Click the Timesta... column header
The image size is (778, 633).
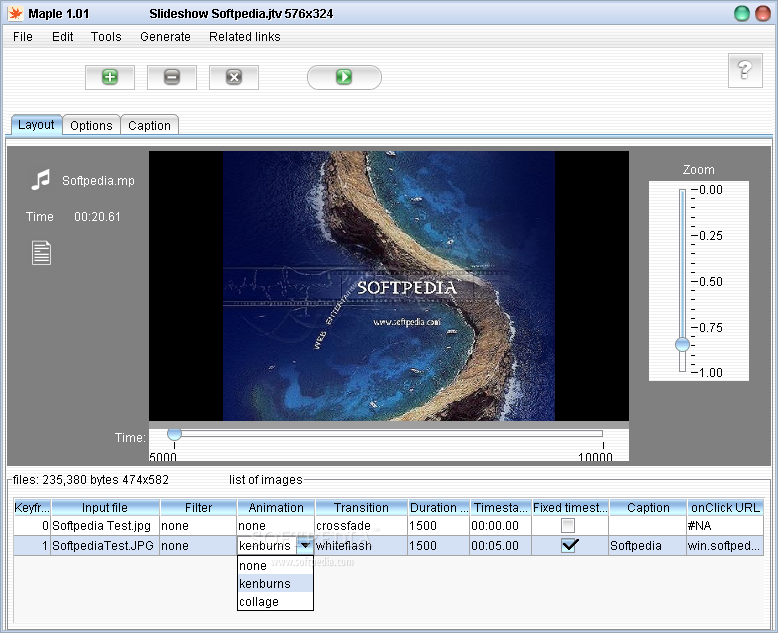tap(501, 507)
